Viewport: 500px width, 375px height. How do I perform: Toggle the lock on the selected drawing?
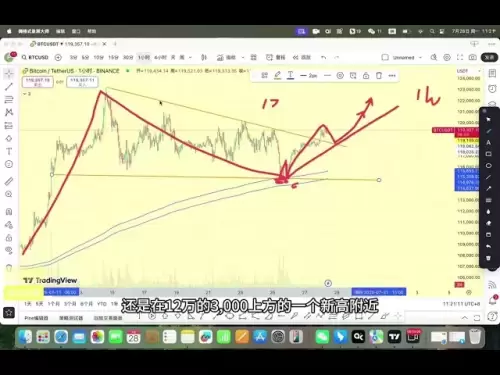(x=366, y=76)
